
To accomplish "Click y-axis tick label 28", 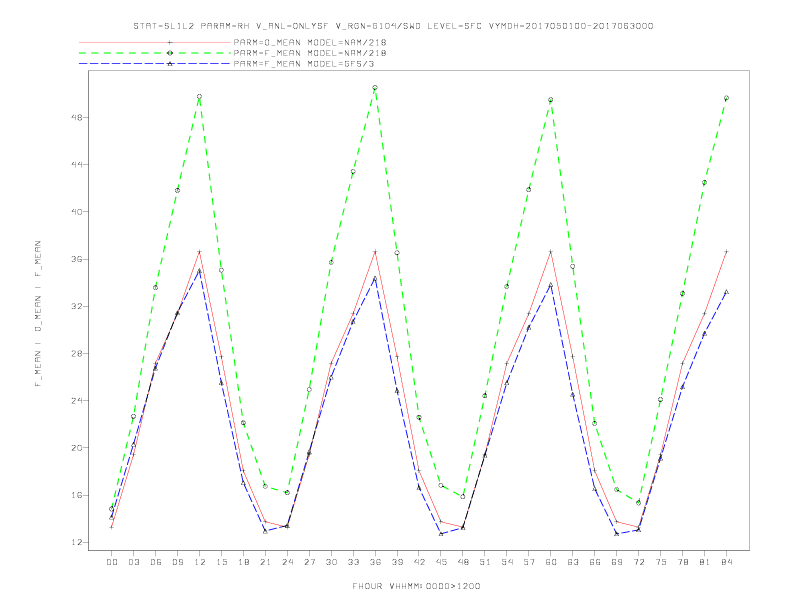I will click(77, 353).
